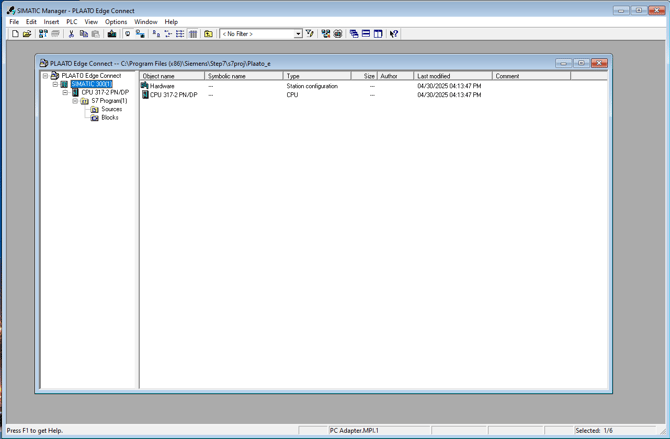Image resolution: width=670 pixels, height=439 pixels.
Task: Collapse the SIMATIC 300(1) tree node
Action: tap(55, 84)
